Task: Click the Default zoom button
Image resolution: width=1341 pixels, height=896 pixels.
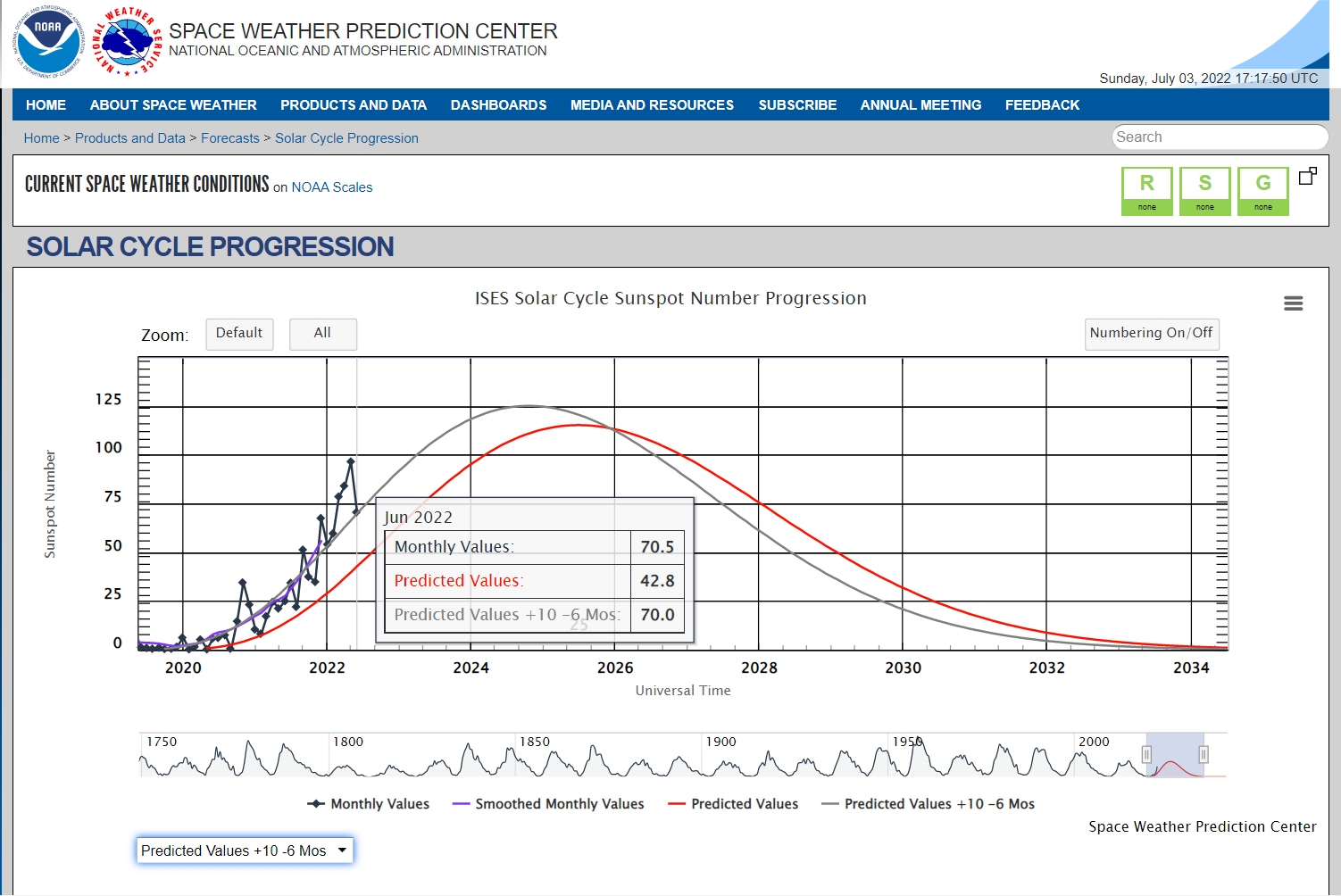Action: [239, 334]
